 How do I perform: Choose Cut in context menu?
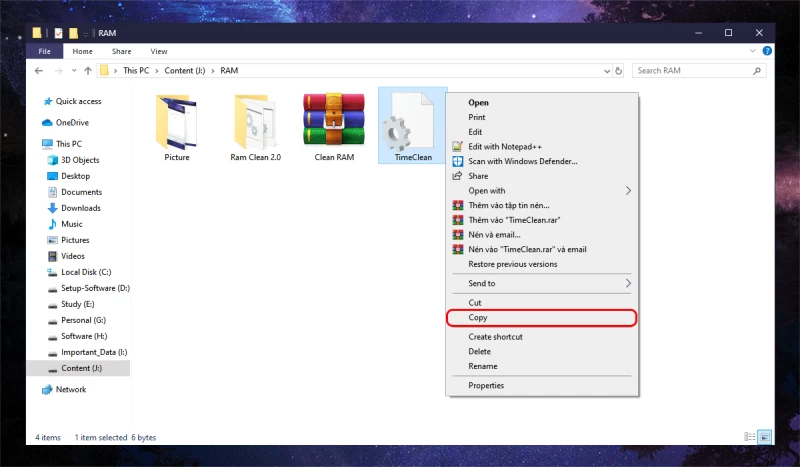click(x=542, y=303)
